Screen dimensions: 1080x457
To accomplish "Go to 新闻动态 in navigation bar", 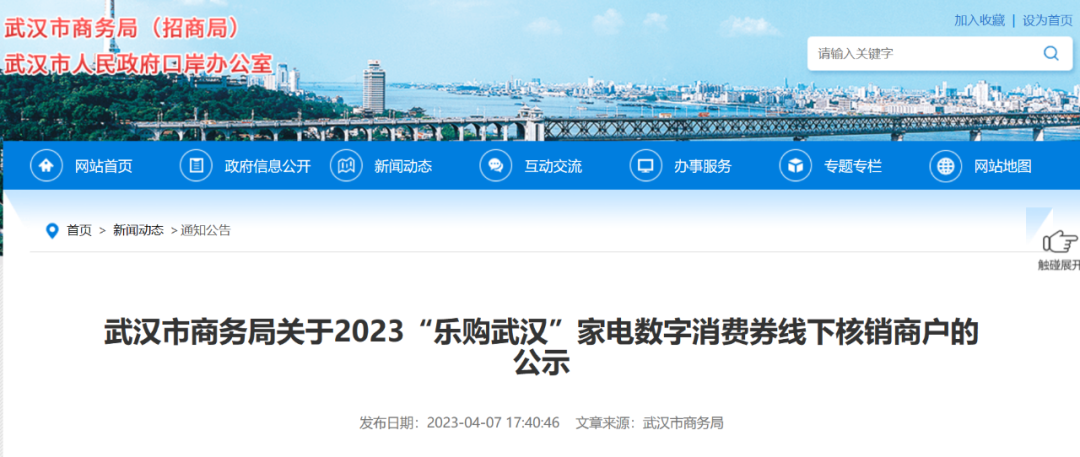I will (403, 167).
